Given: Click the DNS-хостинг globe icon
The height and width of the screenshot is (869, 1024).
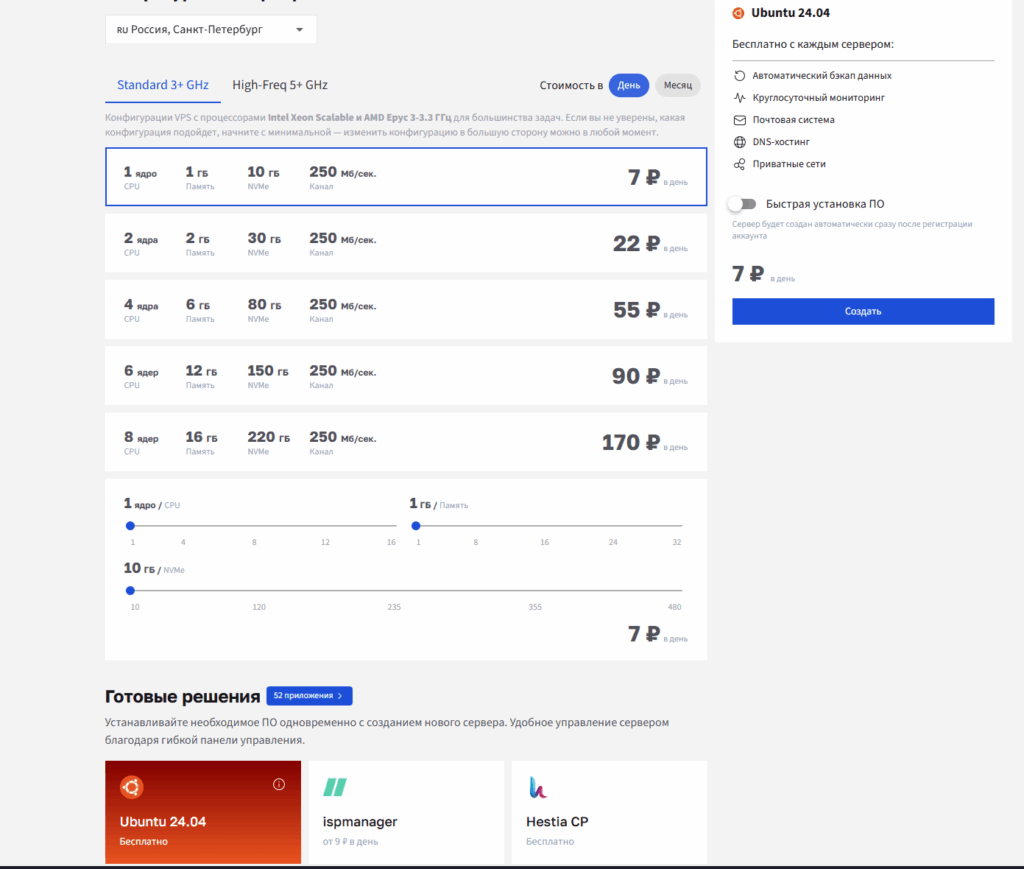Looking at the screenshot, I should point(739,142).
